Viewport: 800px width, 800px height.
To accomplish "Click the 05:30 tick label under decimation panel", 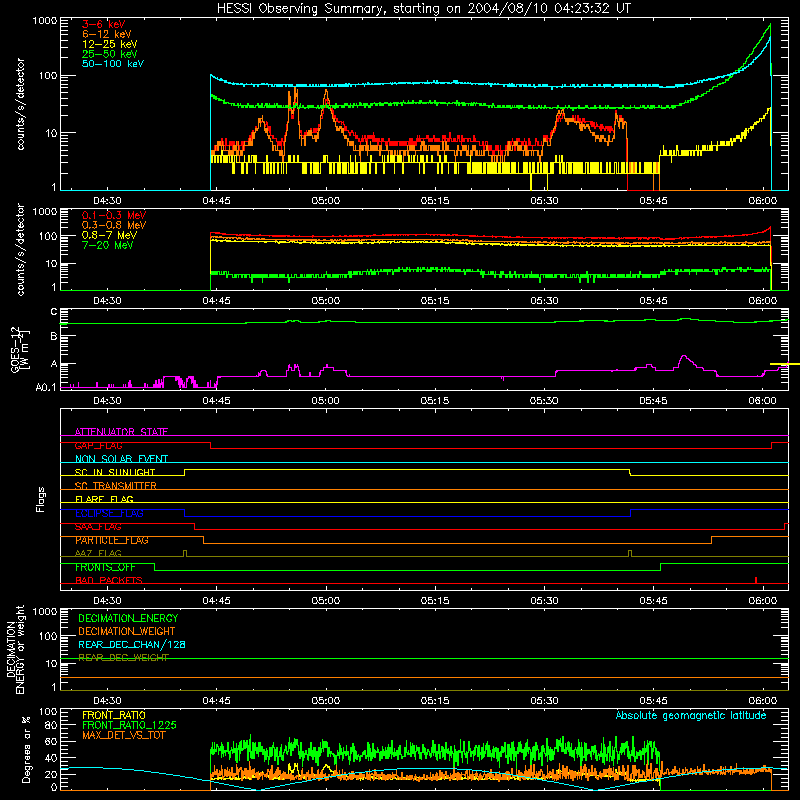I will click(x=544, y=701).
